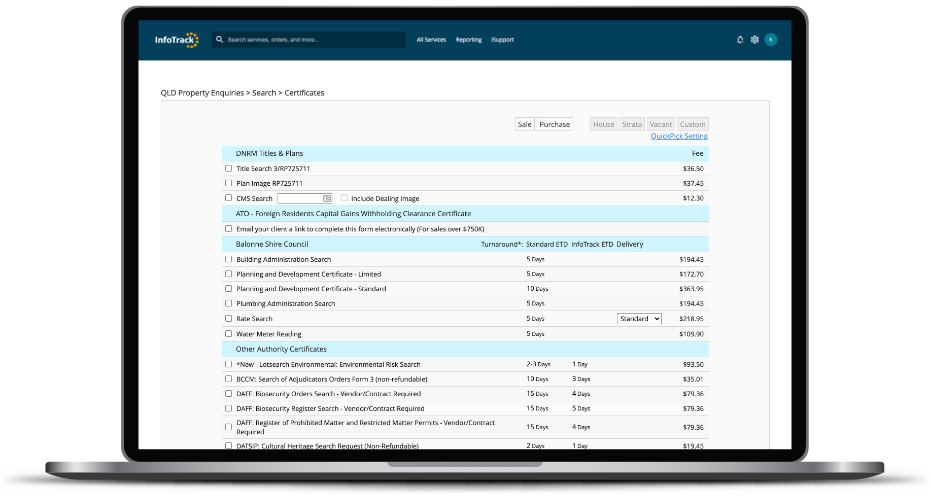This screenshot has width=931, height=499.
Task: Toggle the Include Dealing Image checkbox
Action: click(344, 198)
